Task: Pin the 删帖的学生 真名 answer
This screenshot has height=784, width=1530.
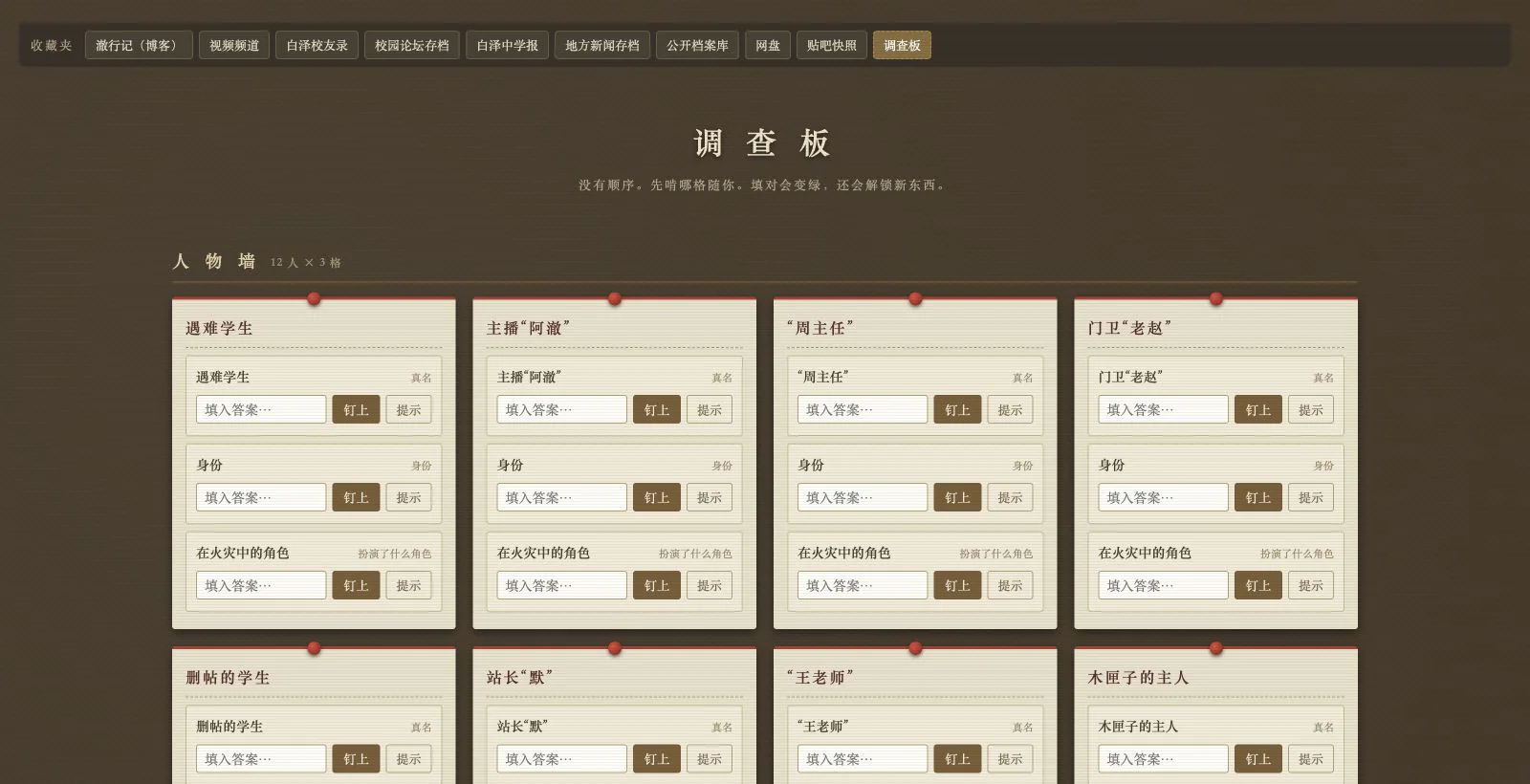Action: click(356, 758)
